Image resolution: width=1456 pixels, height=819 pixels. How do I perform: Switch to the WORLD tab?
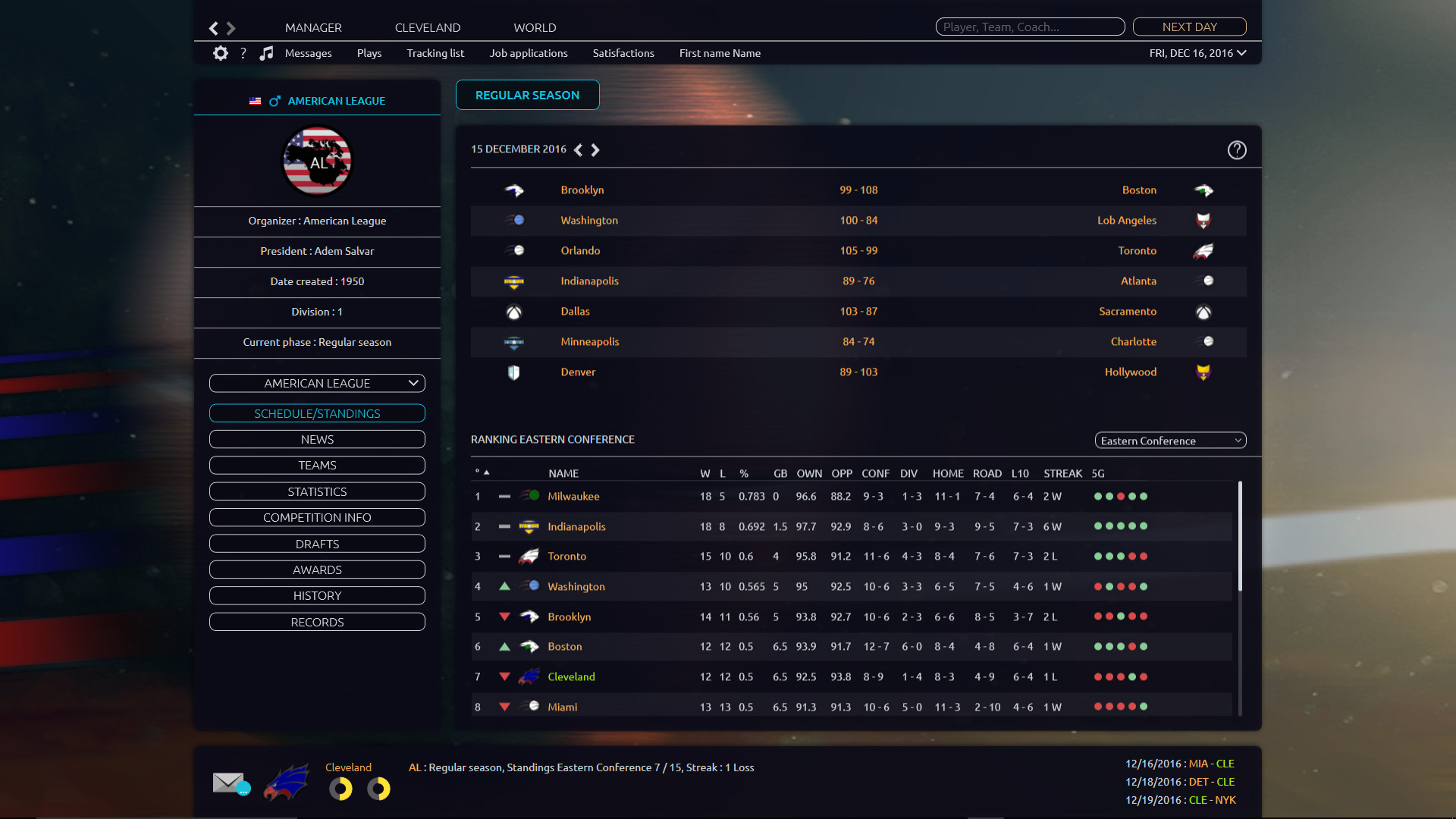[x=535, y=27]
